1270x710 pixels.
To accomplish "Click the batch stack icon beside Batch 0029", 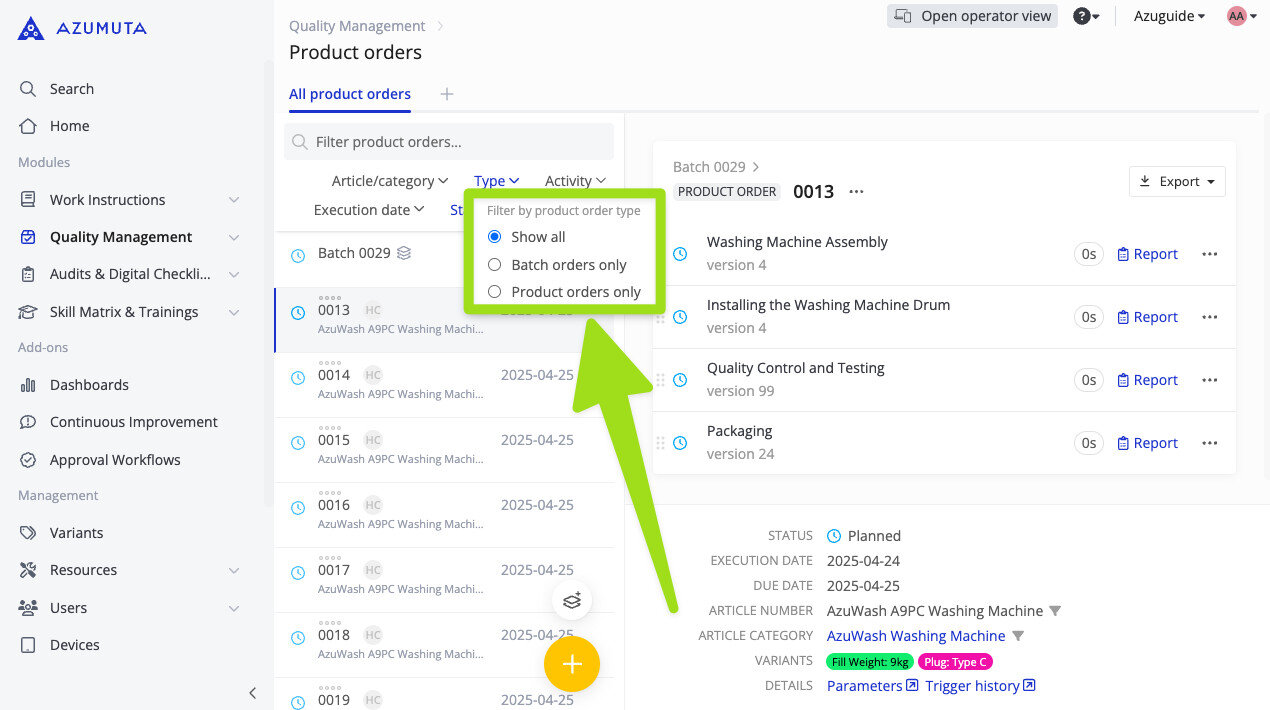I will click(403, 253).
